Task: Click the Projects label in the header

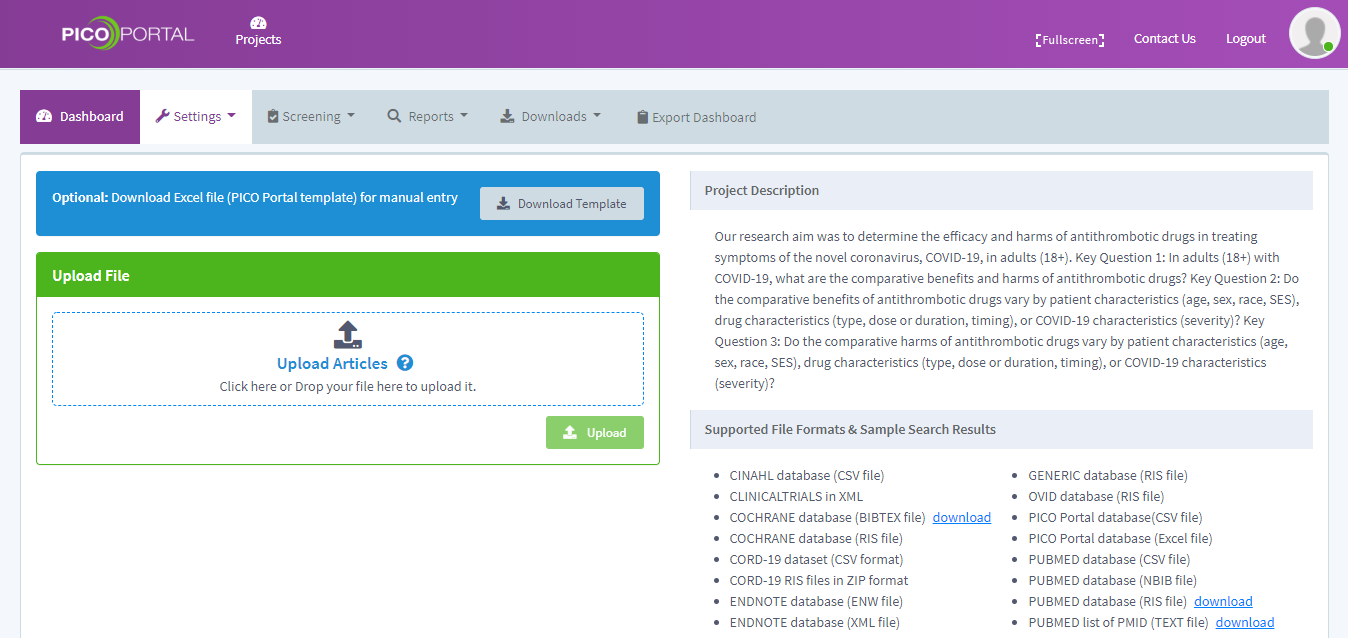Action: pos(258,40)
